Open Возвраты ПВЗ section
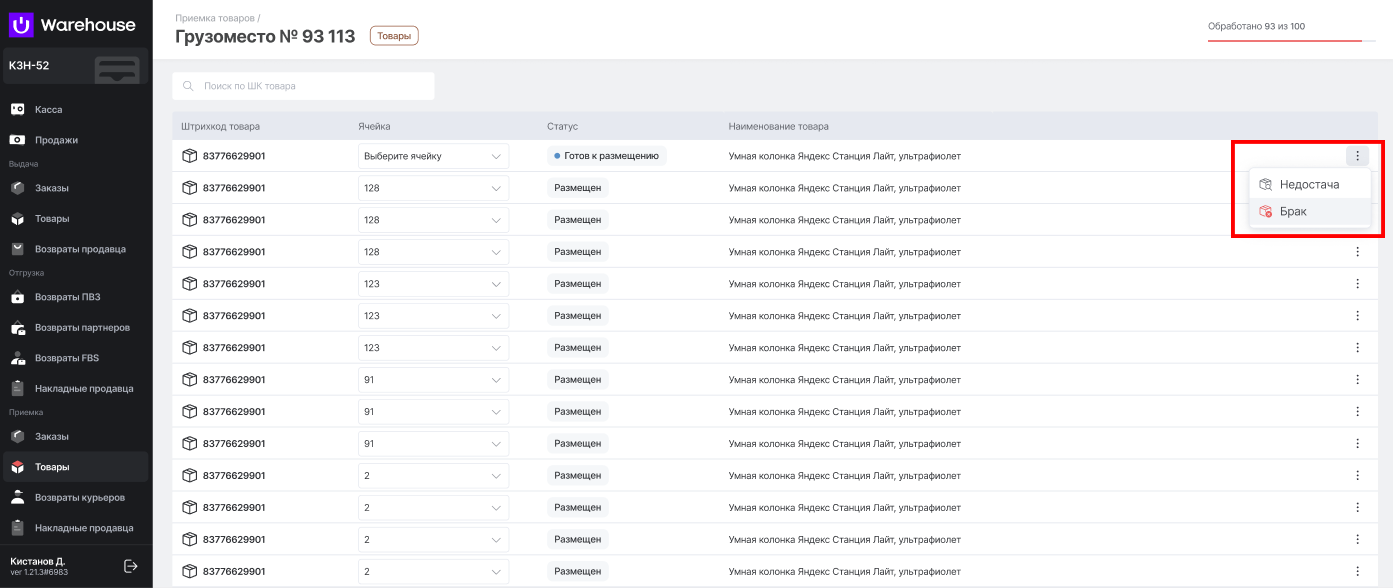The image size is (1393, 588). pyautogui.click(x=67, y=297)
